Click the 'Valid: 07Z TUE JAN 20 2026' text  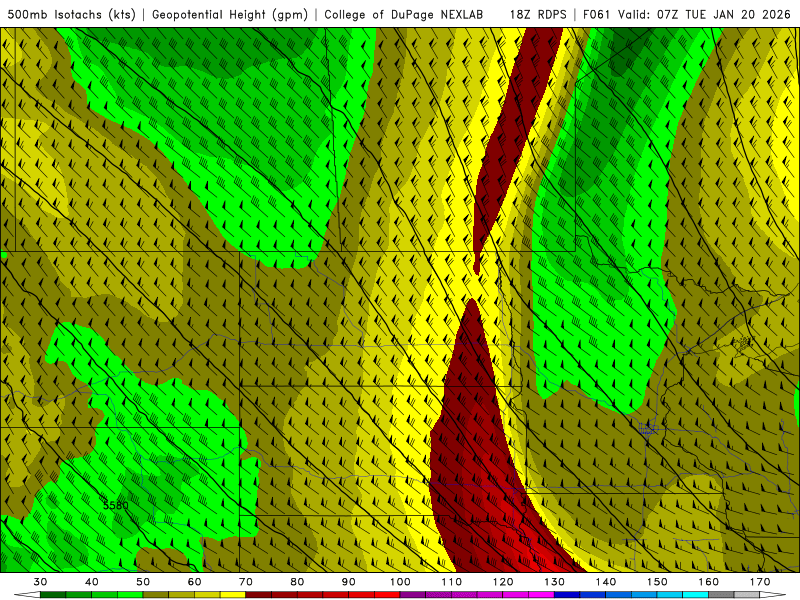click(x=704, y=14)
